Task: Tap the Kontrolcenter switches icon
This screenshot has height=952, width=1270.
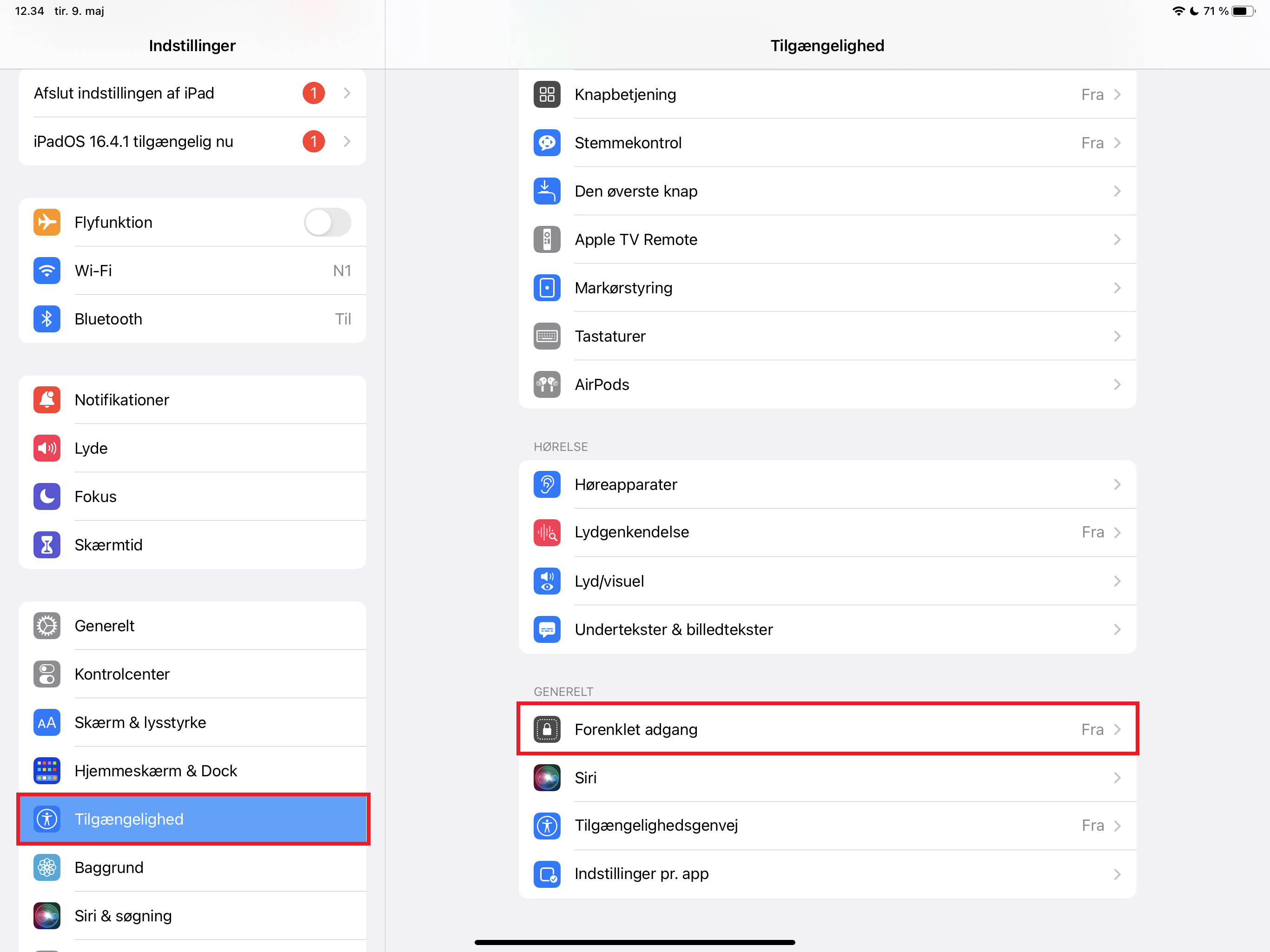Action: pos(46,674)
